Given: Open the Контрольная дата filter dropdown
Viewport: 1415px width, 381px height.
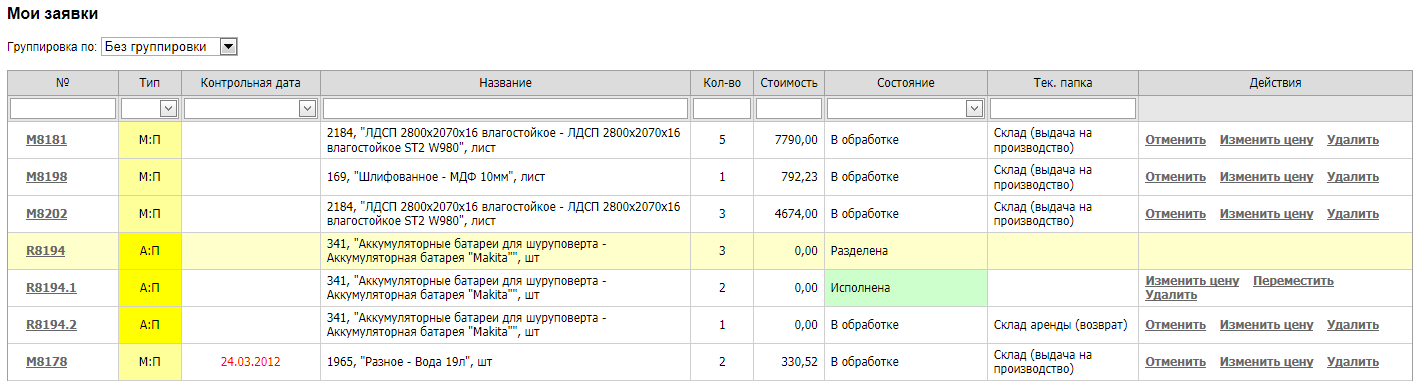Looking at the screenshot, I should [x=251, y=108].
